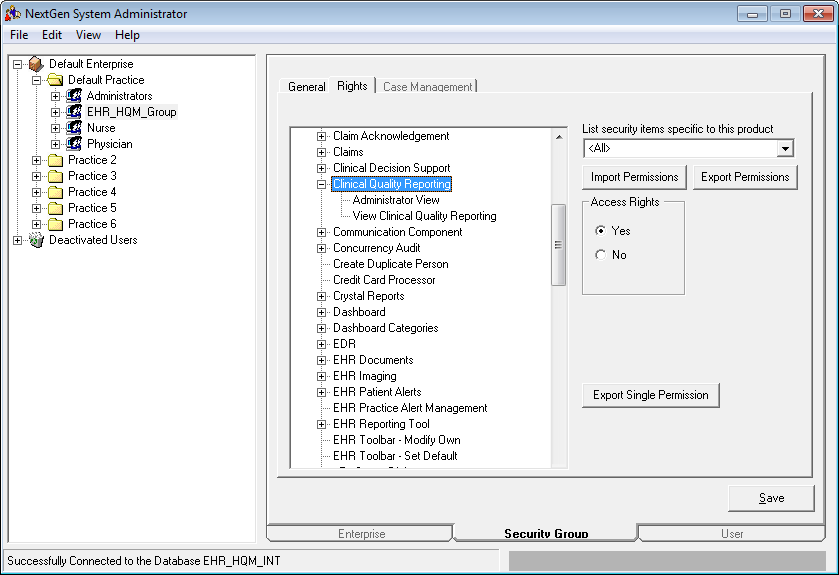Switch to the Enterprise bottom tab
The image size is (839, 575).
click(361, 533)
